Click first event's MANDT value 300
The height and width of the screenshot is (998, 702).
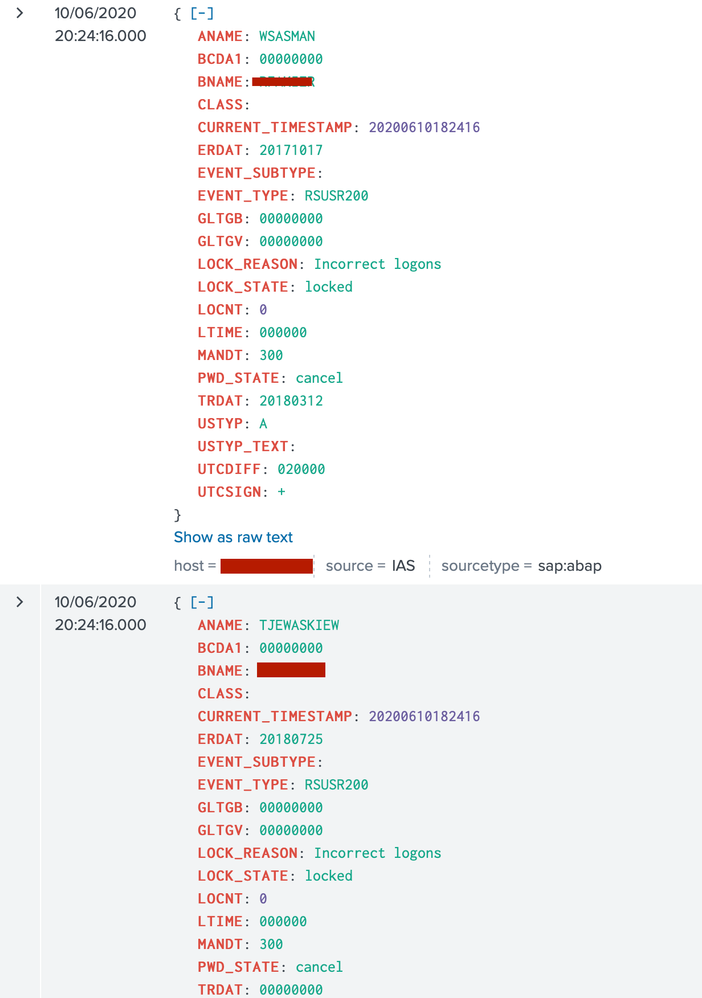pos(271,355)
